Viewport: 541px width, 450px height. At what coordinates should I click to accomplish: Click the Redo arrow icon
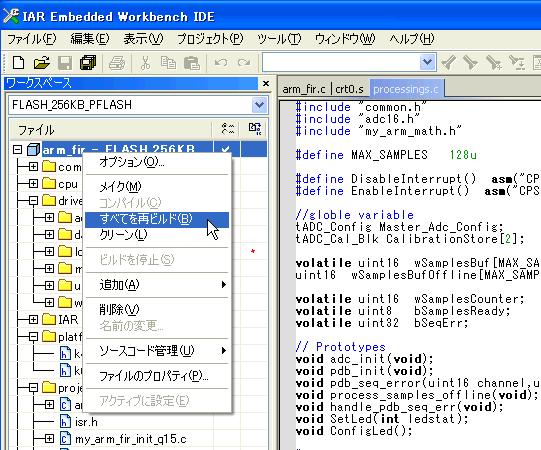tap(244, 63)
